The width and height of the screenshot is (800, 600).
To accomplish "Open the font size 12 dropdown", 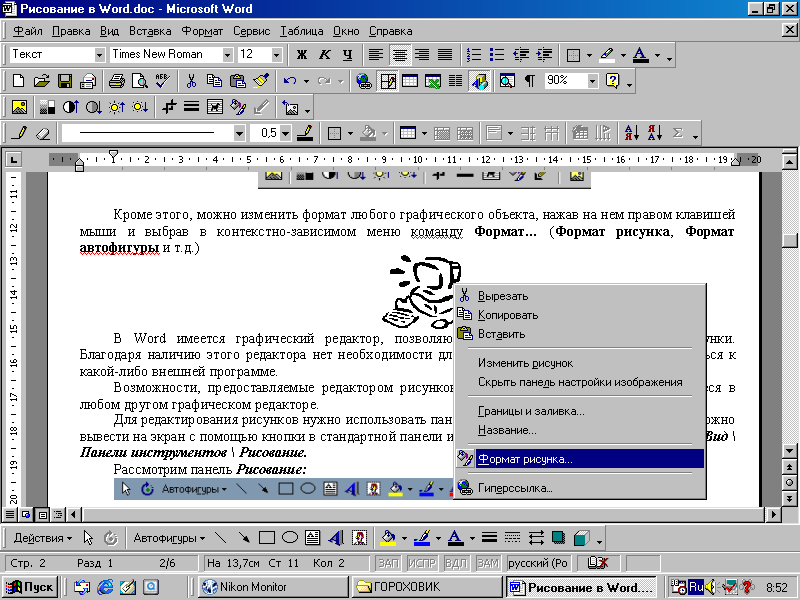I will tap(277, 55).
